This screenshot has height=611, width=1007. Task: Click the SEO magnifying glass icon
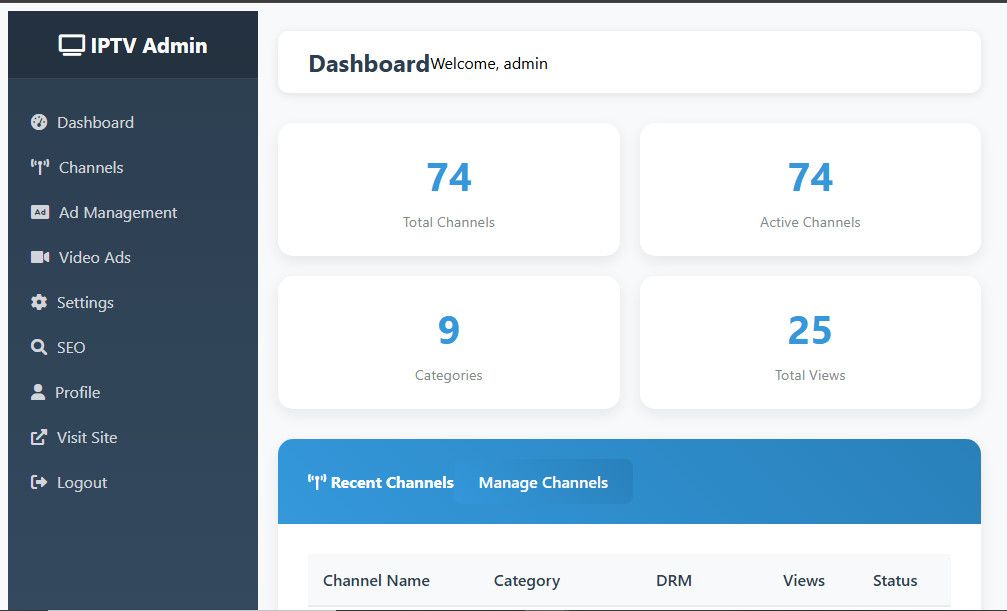click(x=39, y=347)
